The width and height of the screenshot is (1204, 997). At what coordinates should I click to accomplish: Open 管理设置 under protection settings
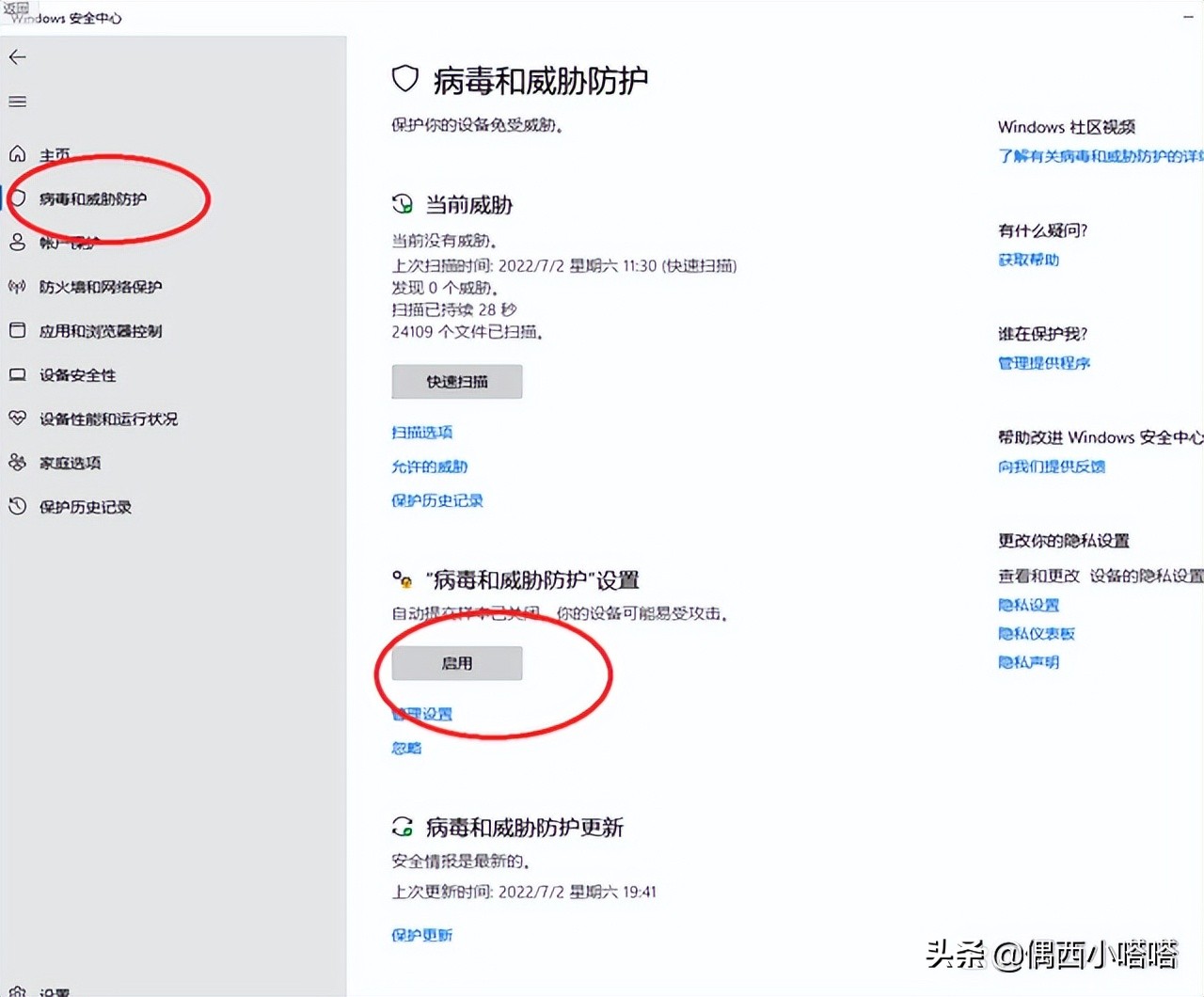point(421,714)
